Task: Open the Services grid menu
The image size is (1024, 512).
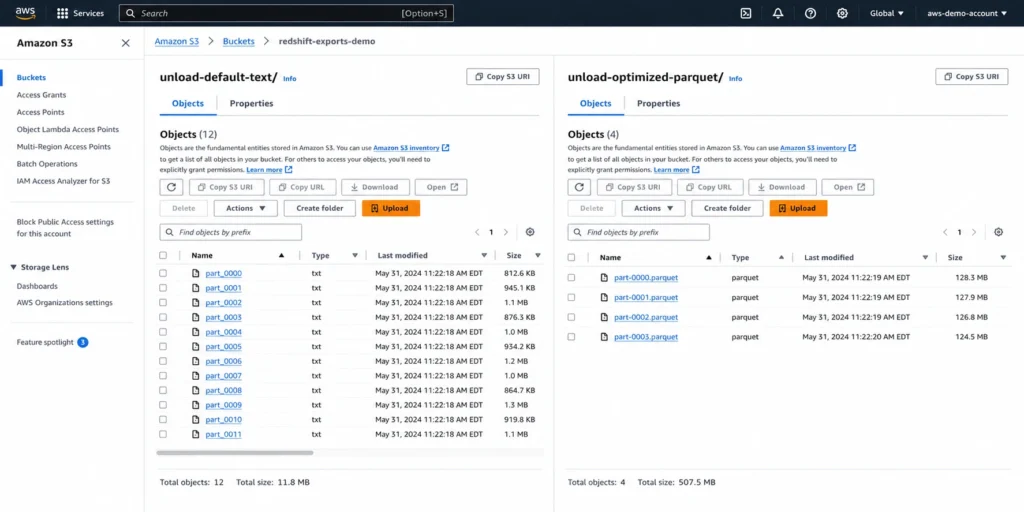Action: [x=80, y=13]
